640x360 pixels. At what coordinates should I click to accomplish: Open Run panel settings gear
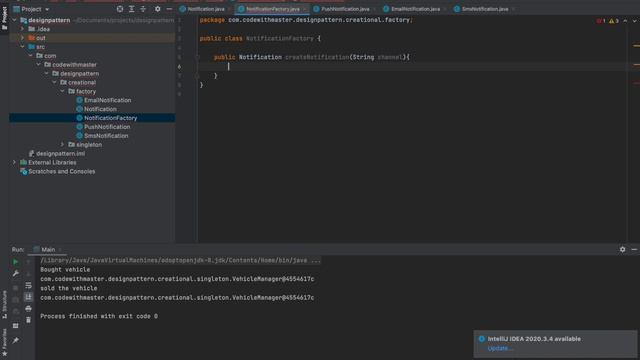[622, 249]
